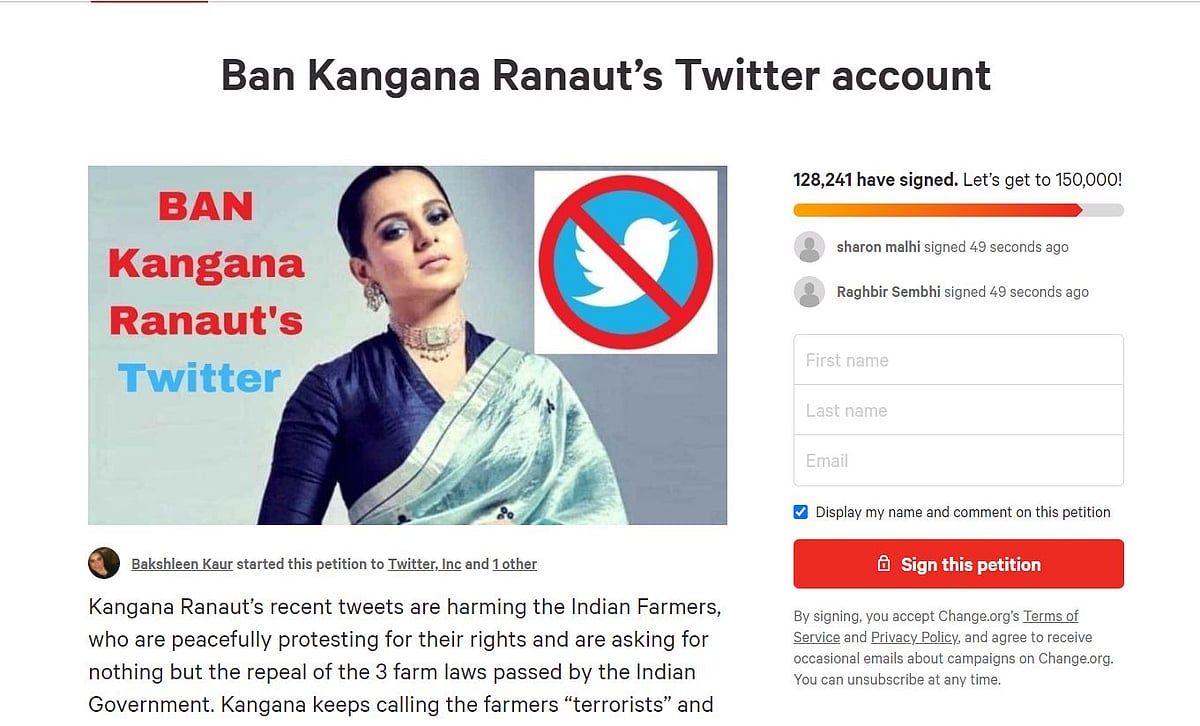Focus the Last name input
This screenshot has height=726, width=1200.
[x=958, y=410]
